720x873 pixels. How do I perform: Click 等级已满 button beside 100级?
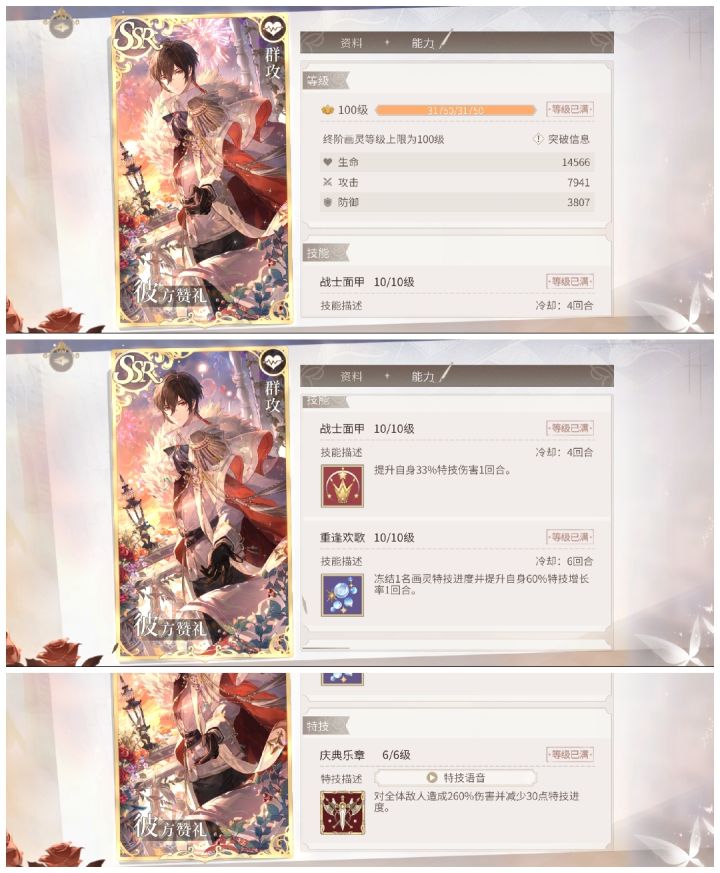570,109
